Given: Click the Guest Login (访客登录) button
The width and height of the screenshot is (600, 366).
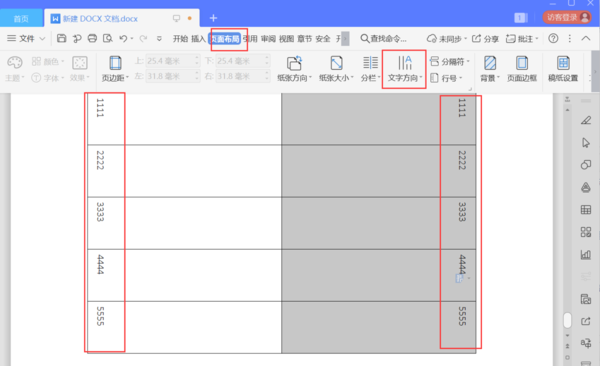Looking at the screenshot, I should coord(567,17).
